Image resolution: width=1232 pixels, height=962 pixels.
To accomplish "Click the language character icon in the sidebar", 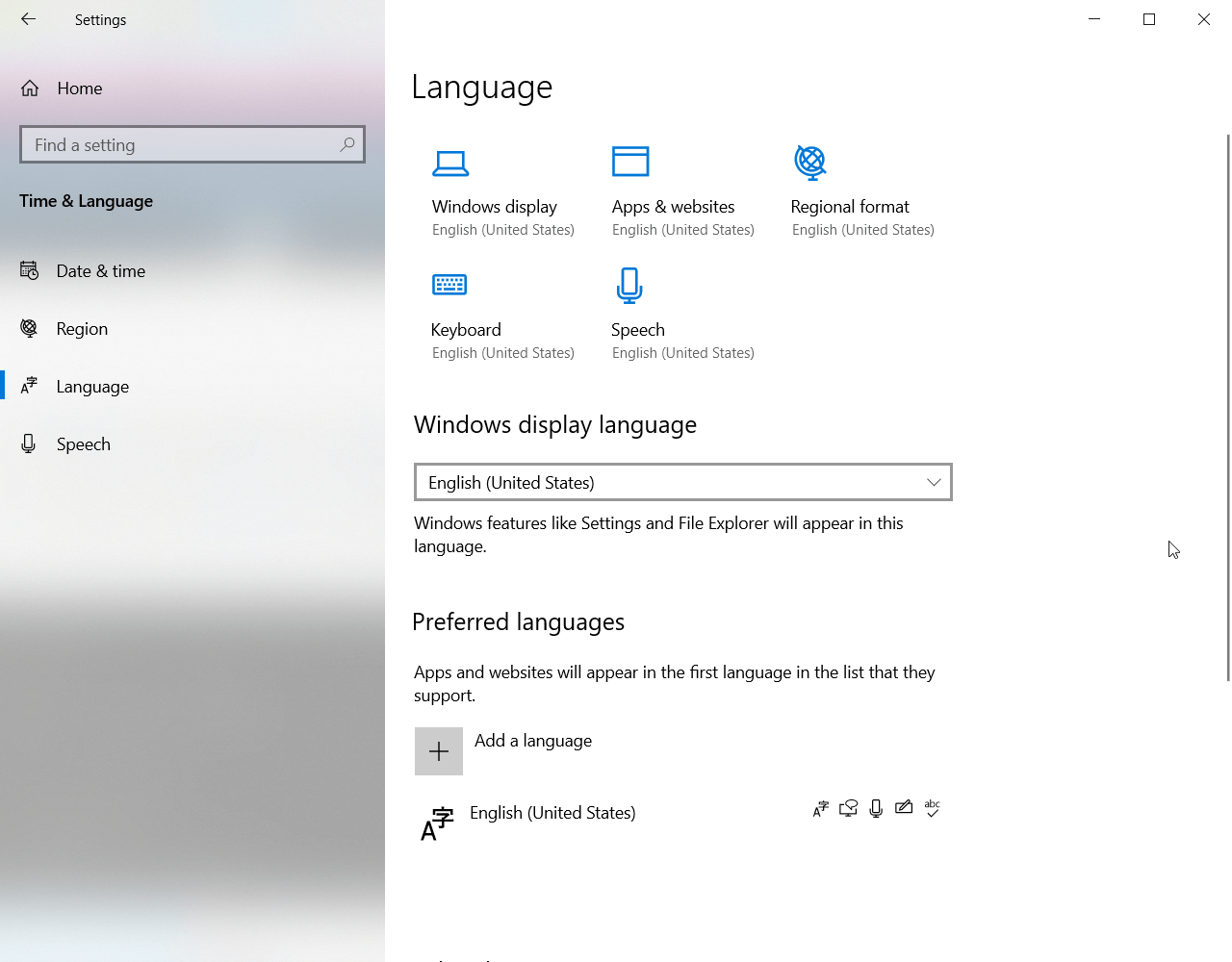I will click(30, 387).
